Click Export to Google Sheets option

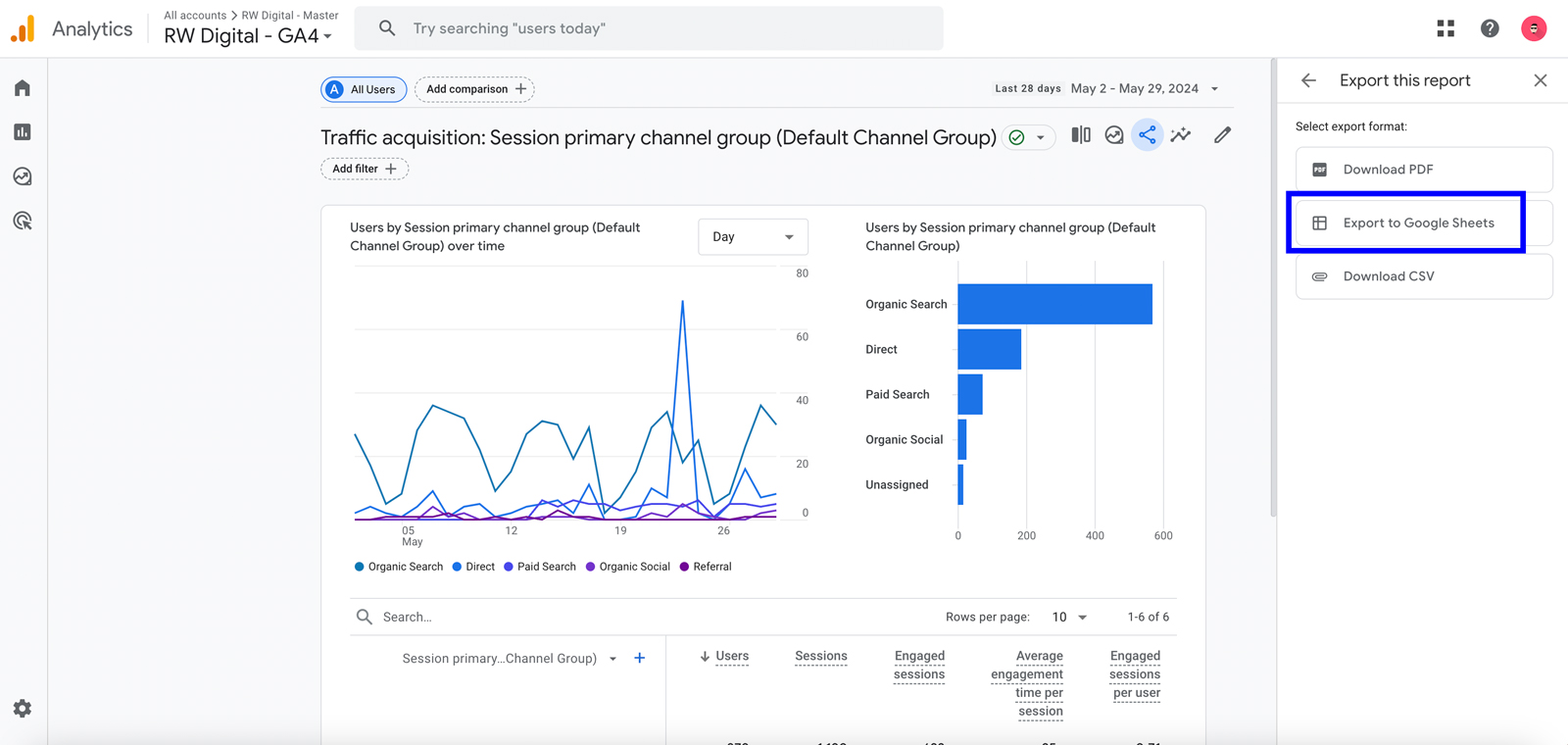coord(1424,223)
